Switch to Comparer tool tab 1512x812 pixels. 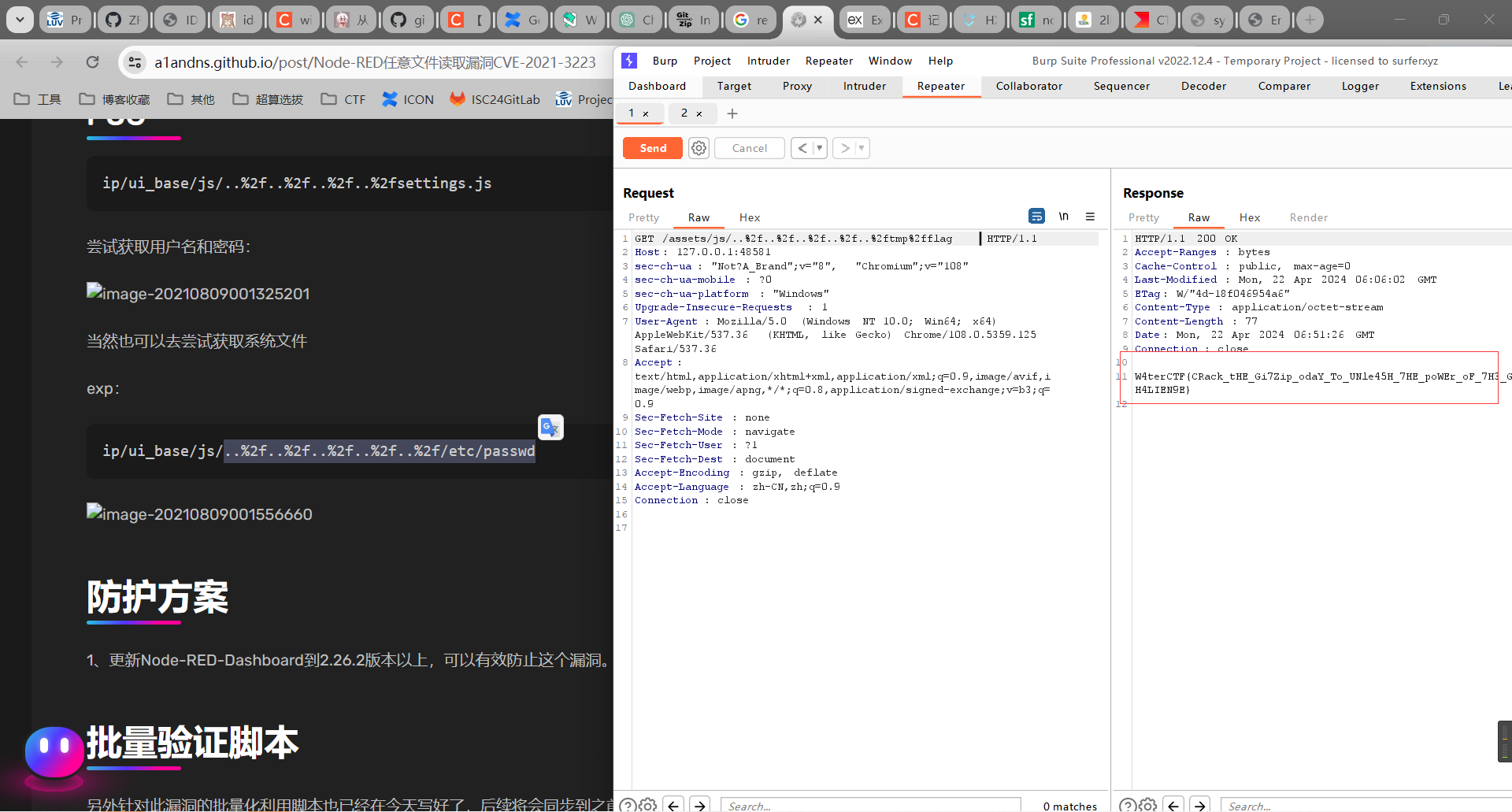[x=1284, y=86]
